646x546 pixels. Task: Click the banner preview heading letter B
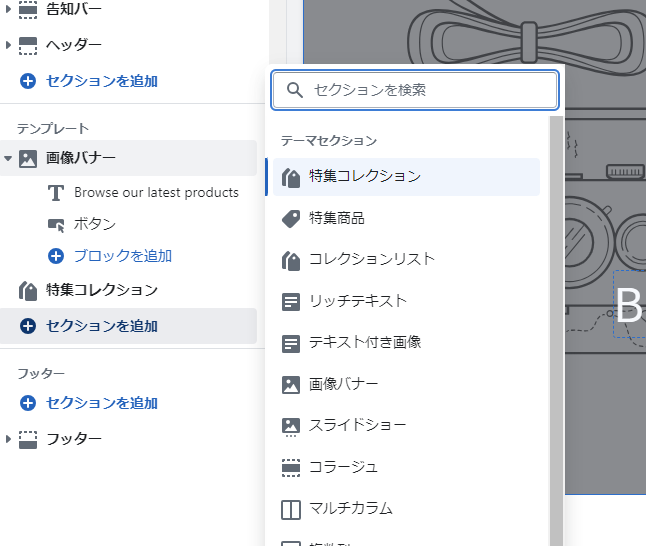coord(629,306)
